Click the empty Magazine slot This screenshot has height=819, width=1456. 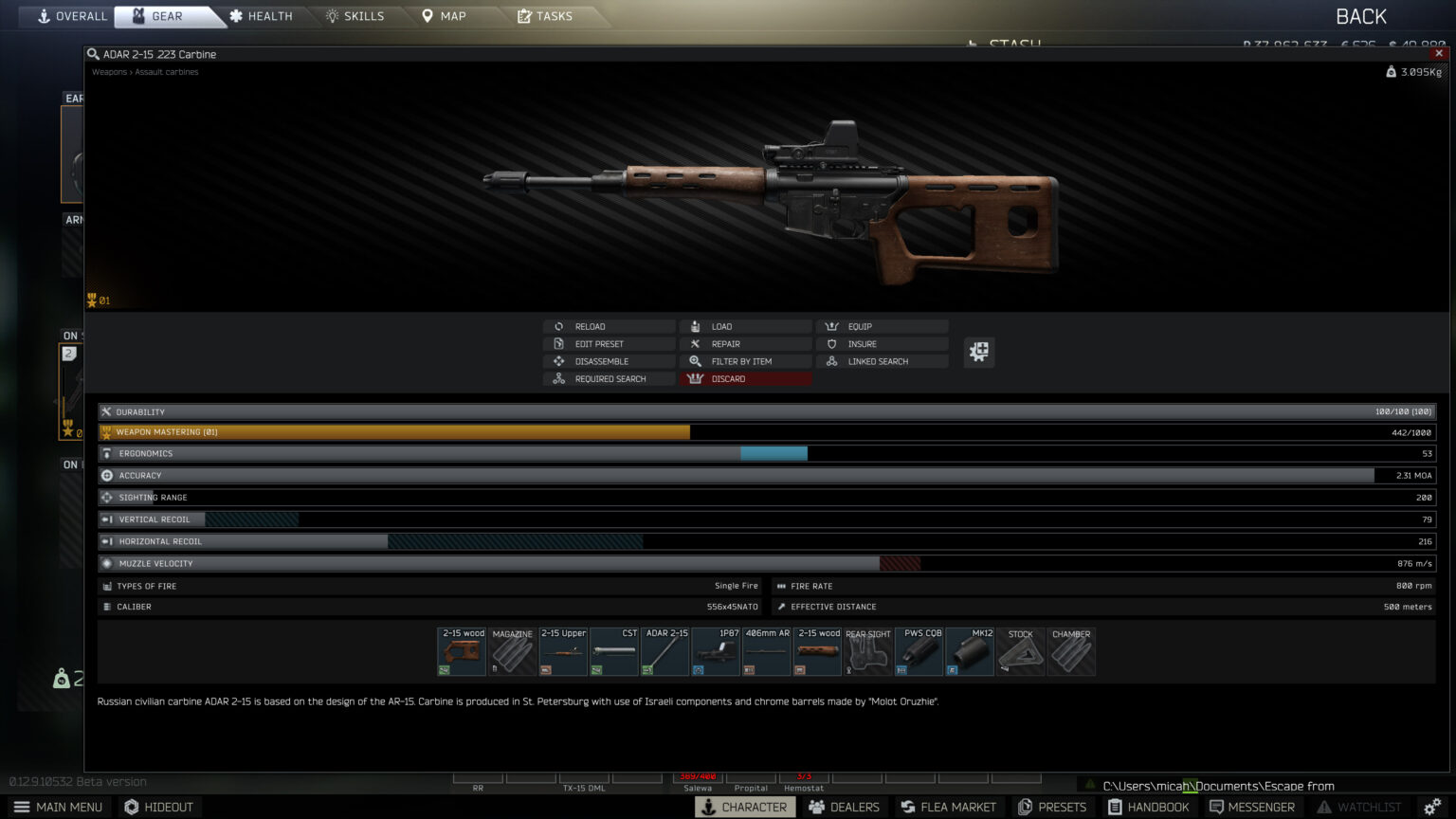[513, 651]
